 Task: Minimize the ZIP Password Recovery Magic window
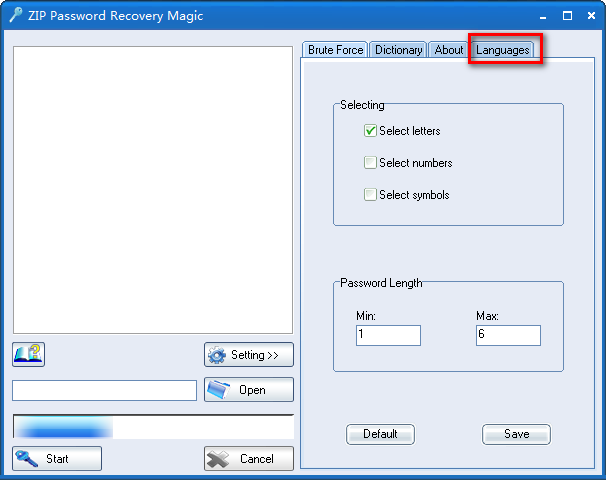(543, 16)
